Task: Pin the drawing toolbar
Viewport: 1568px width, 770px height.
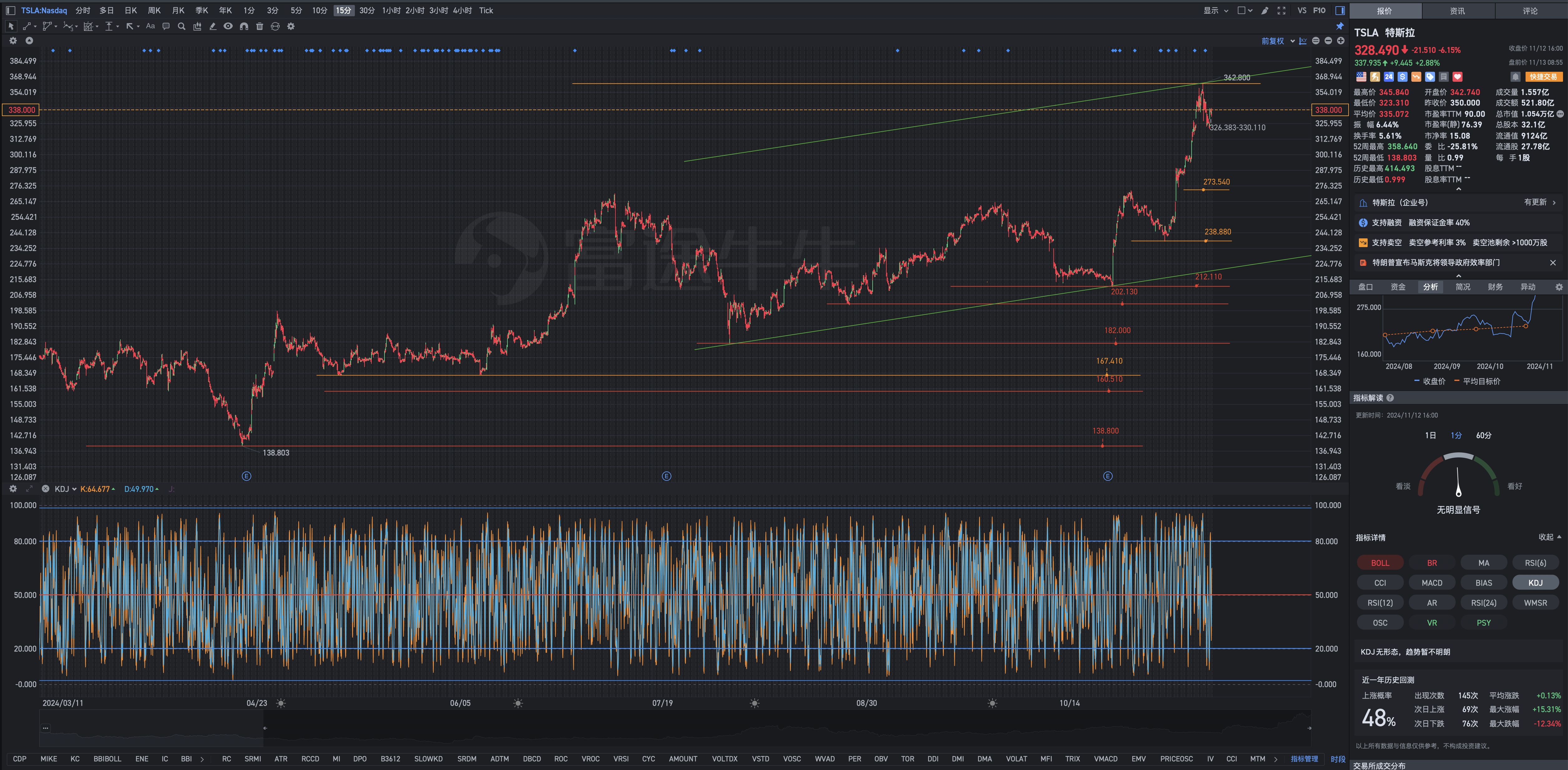Action: (x=1340, y=26)
